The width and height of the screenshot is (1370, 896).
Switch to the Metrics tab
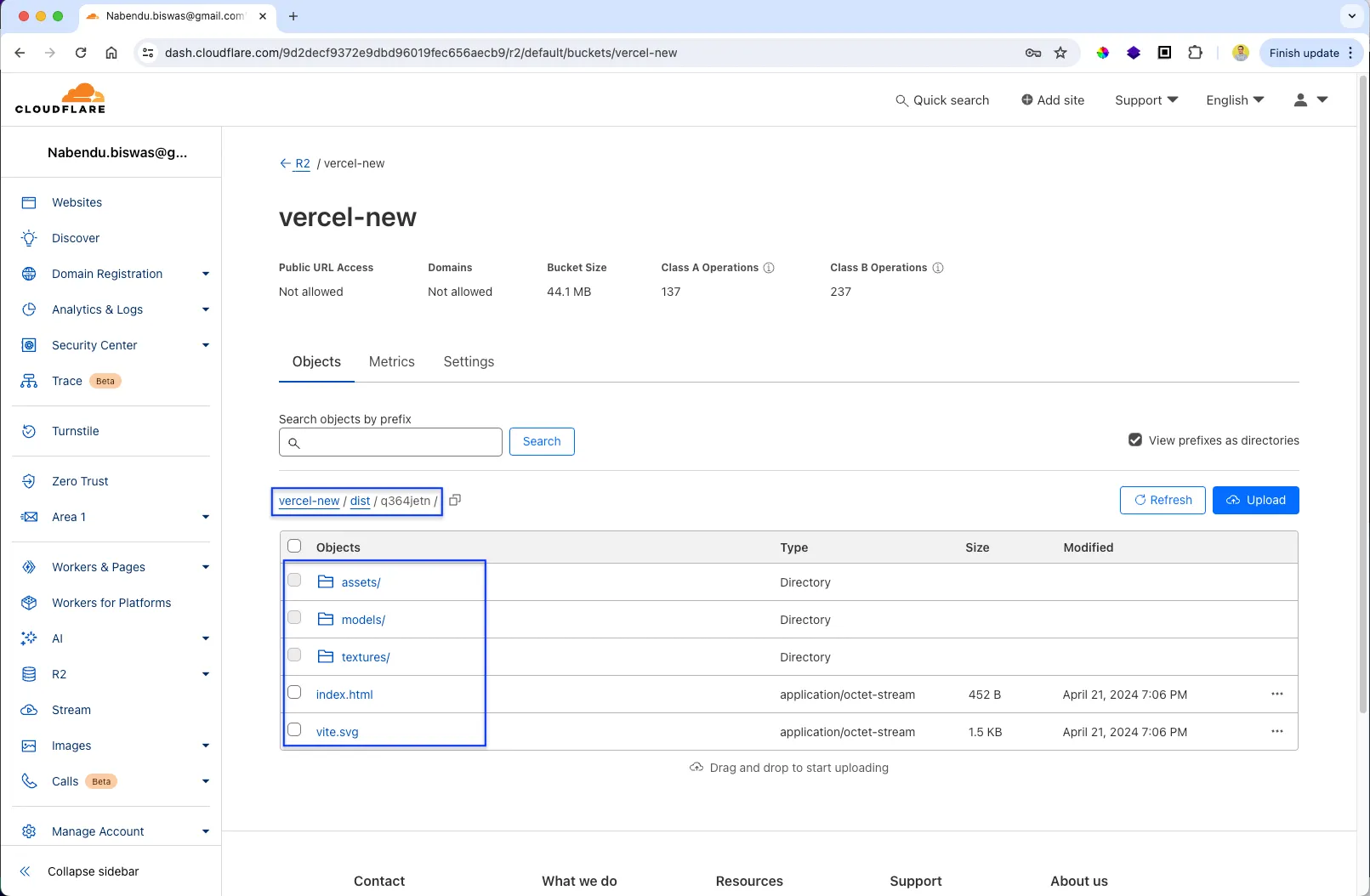pyautogui.click(x=392, y=361)
